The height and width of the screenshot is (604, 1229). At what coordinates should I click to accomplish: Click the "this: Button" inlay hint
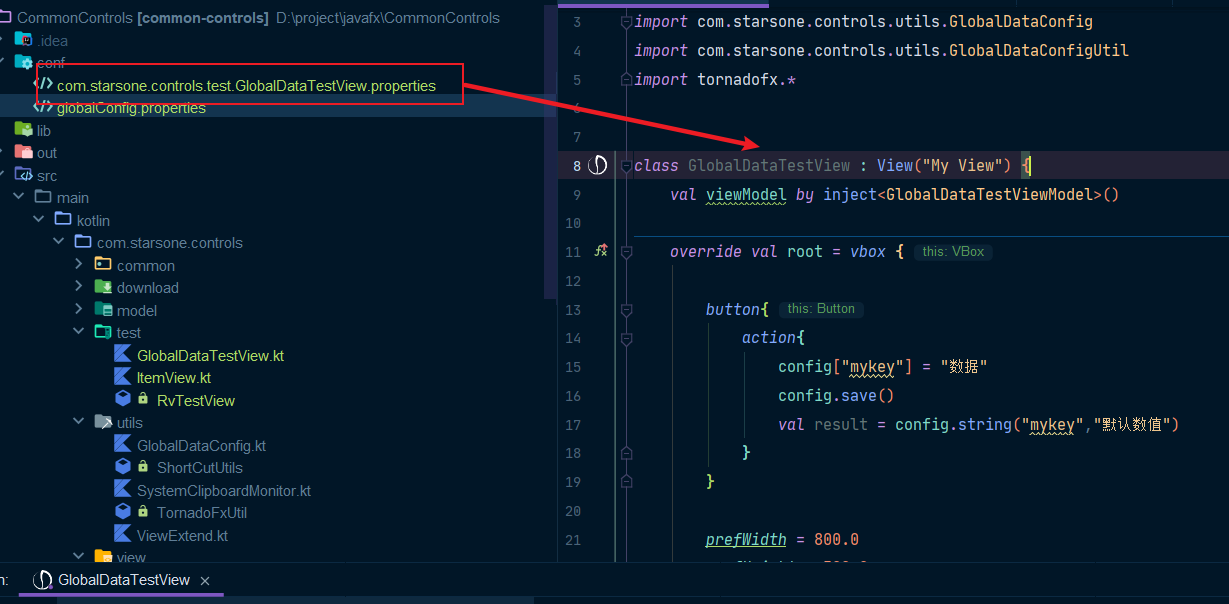[x=821, y=309]
